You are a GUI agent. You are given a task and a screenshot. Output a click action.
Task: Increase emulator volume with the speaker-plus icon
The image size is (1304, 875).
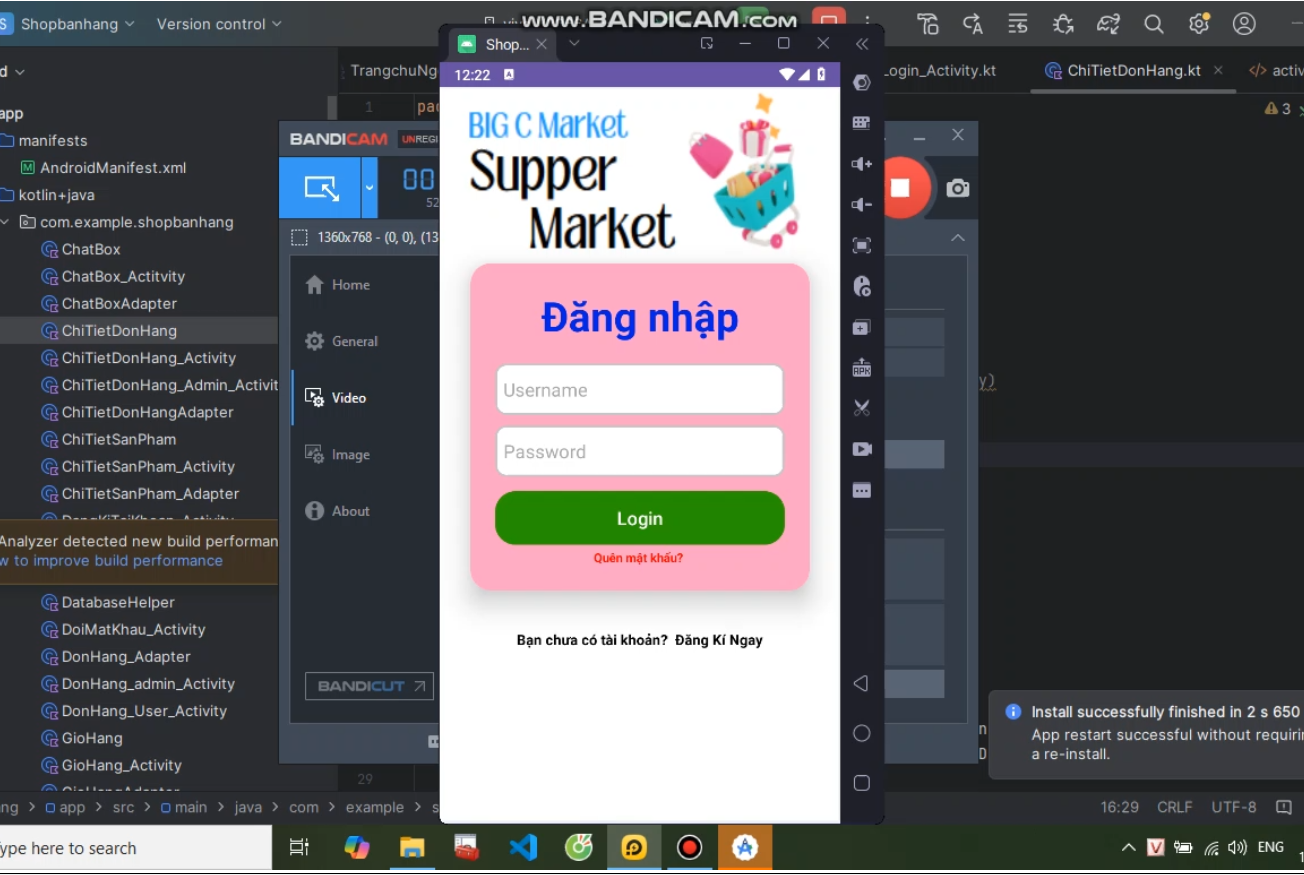click(862, 164)
